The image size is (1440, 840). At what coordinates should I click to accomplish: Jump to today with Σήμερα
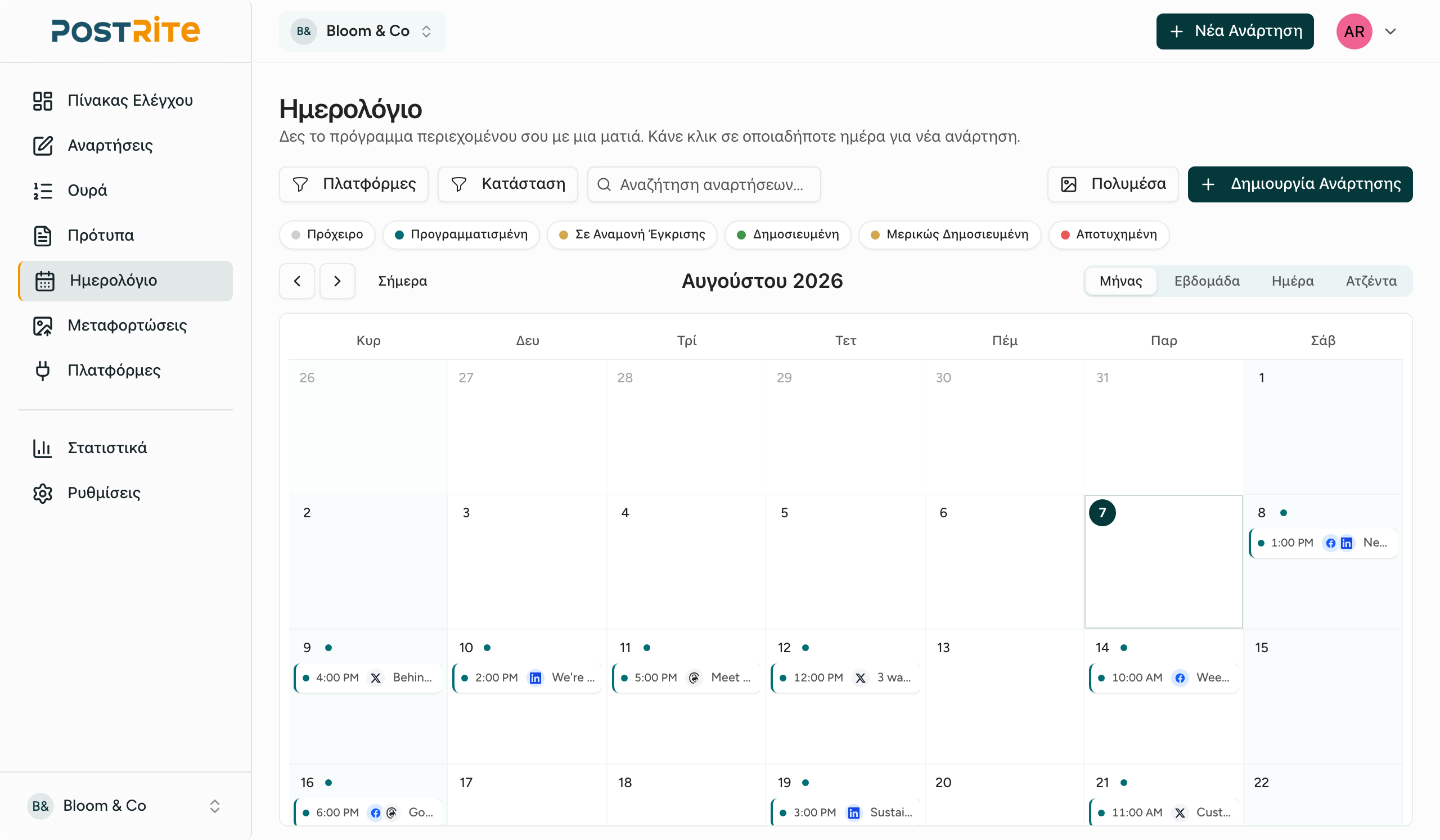403,281
